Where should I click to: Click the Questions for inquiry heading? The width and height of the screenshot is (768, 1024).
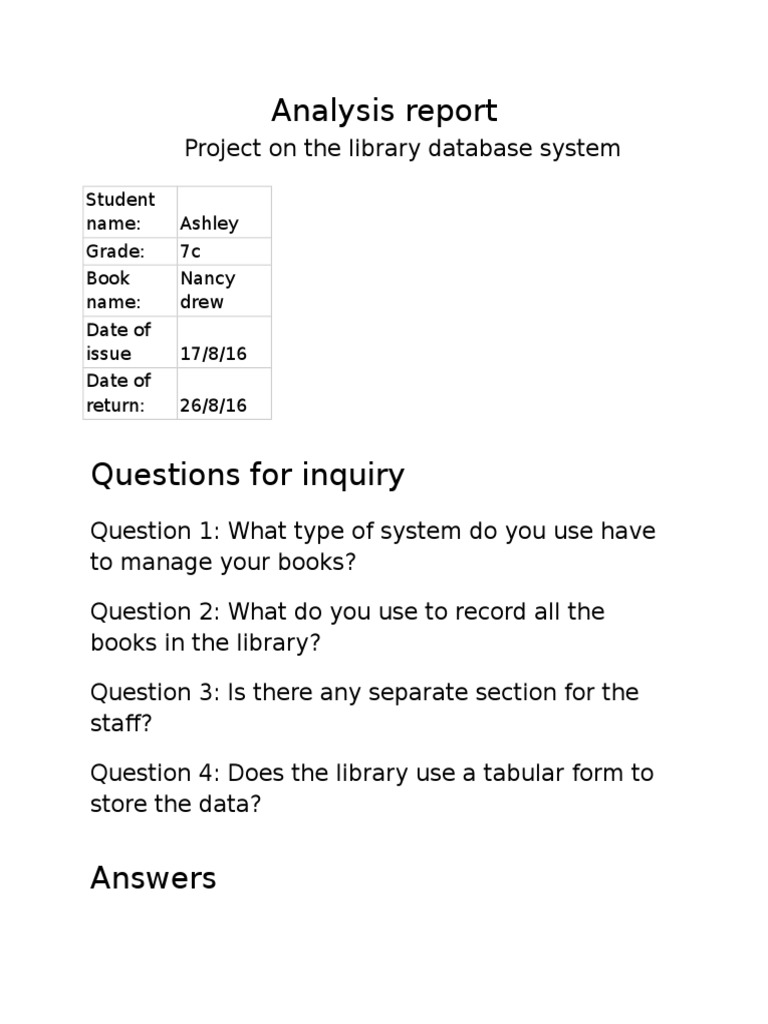click(248, 475)
